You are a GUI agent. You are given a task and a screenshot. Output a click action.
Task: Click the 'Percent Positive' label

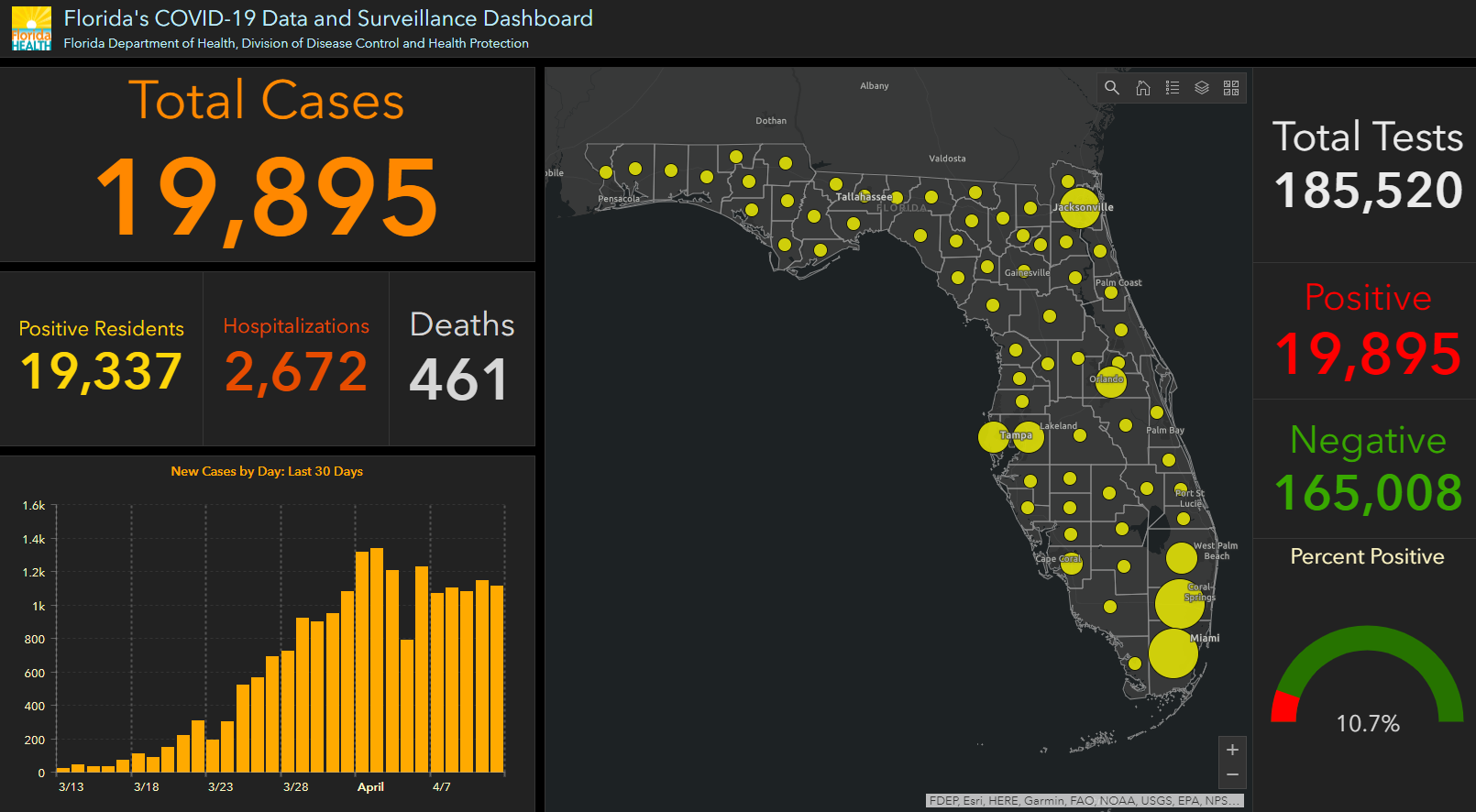click(x=1367, y=556)
